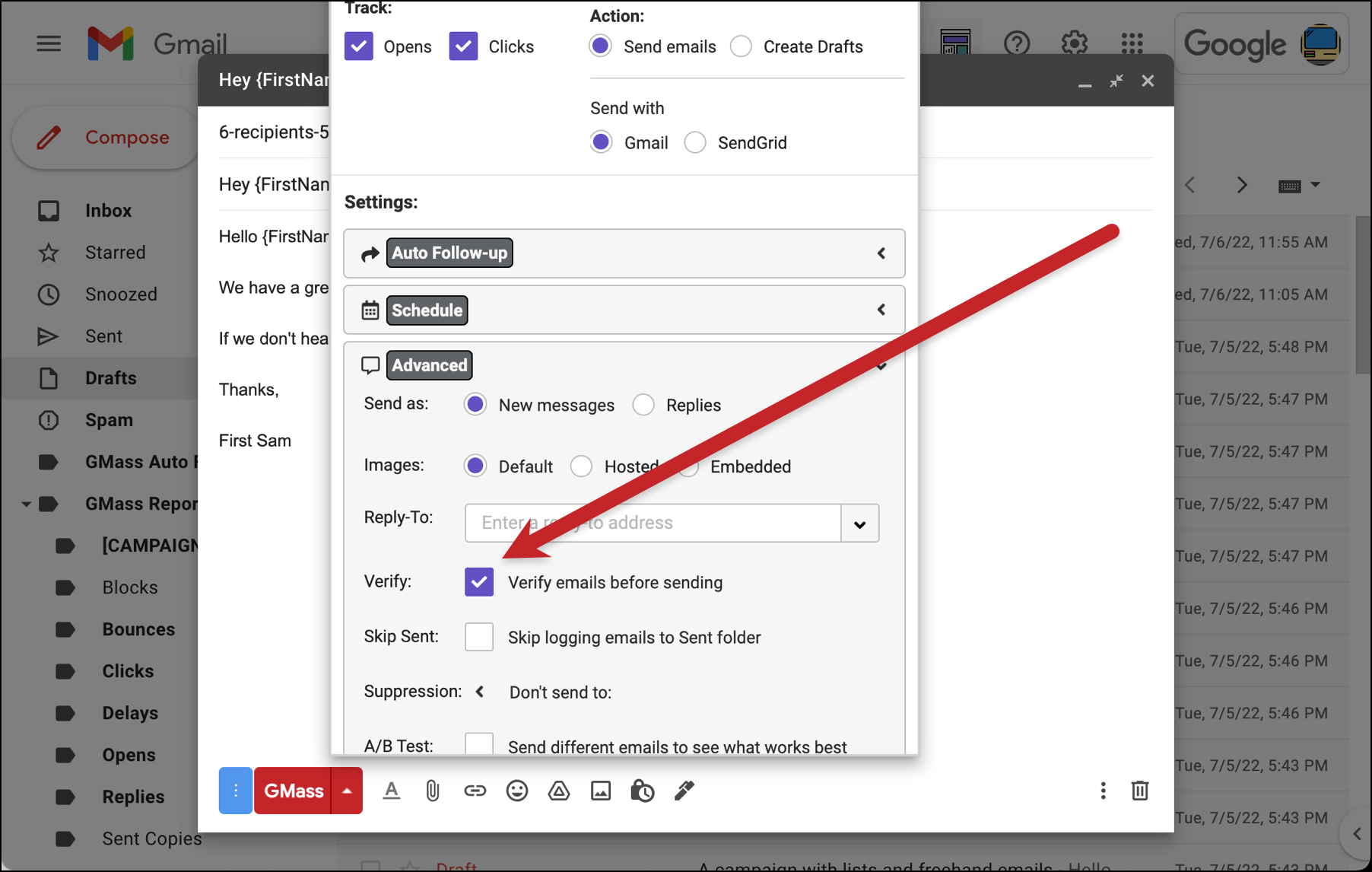
Task: Check Skip logging emails to Sent folder
Action: [479, 637]
